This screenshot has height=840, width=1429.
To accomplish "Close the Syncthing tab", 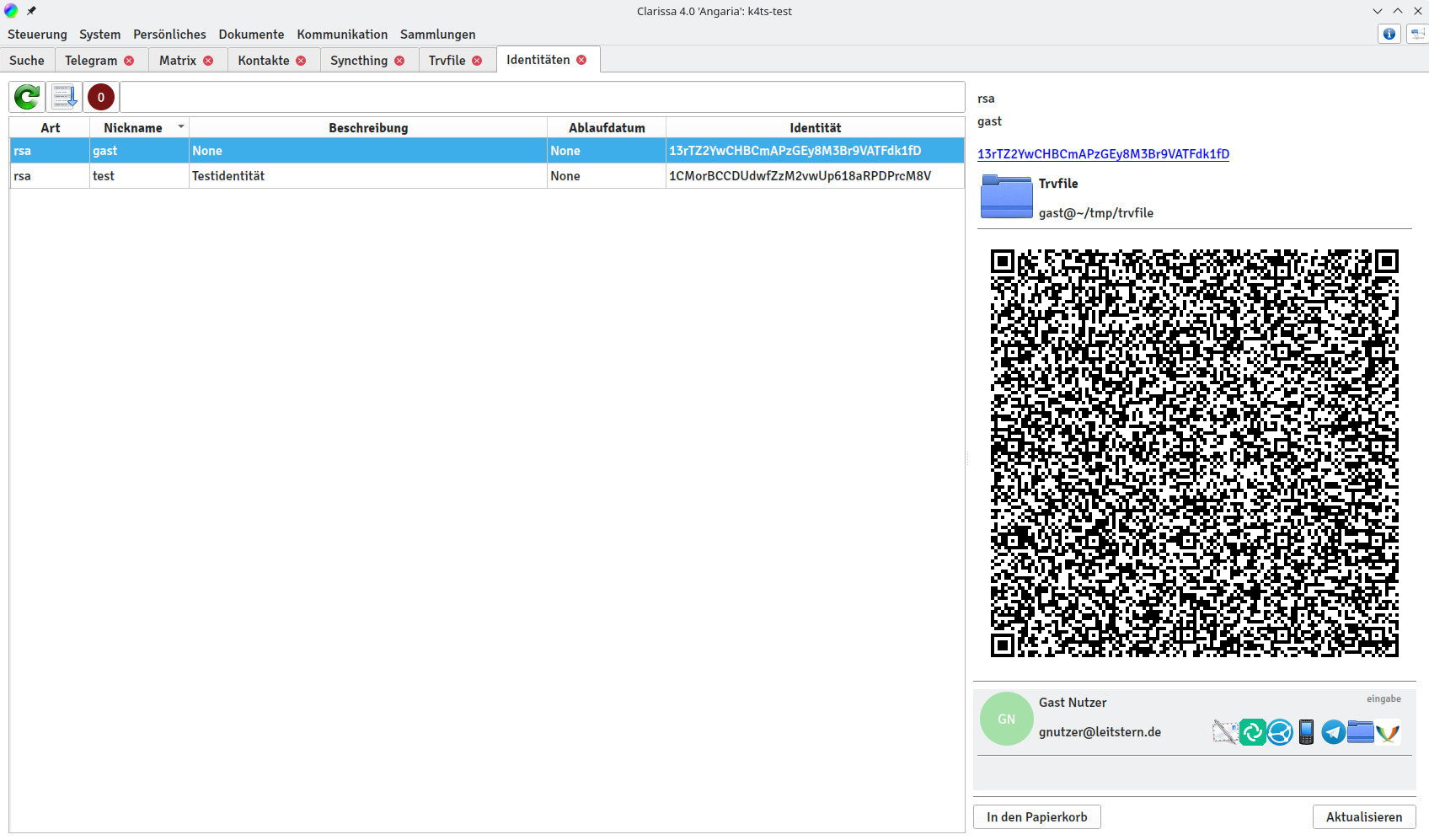I will pyautogui.click(x=399, y=61).
